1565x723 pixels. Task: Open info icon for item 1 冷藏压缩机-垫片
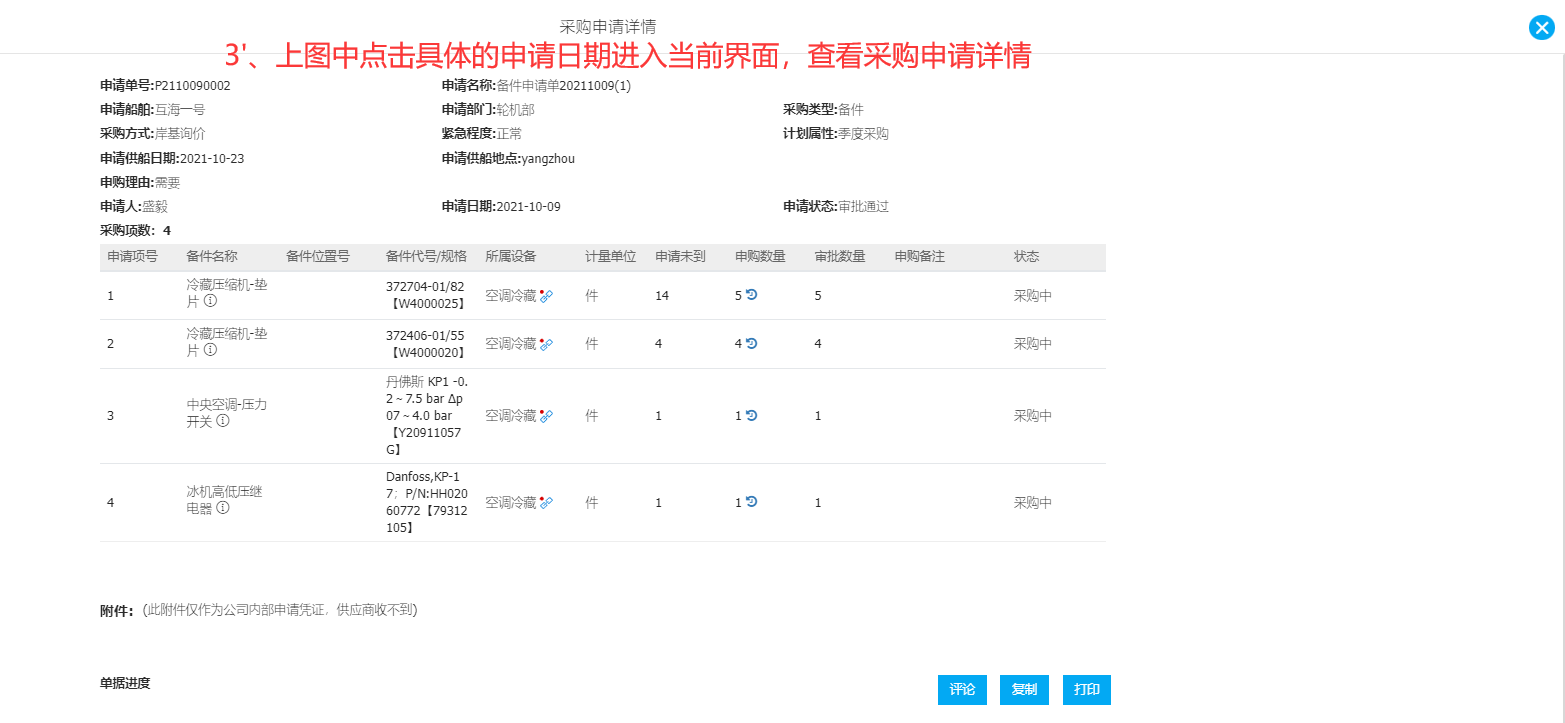tap(211, 301)
